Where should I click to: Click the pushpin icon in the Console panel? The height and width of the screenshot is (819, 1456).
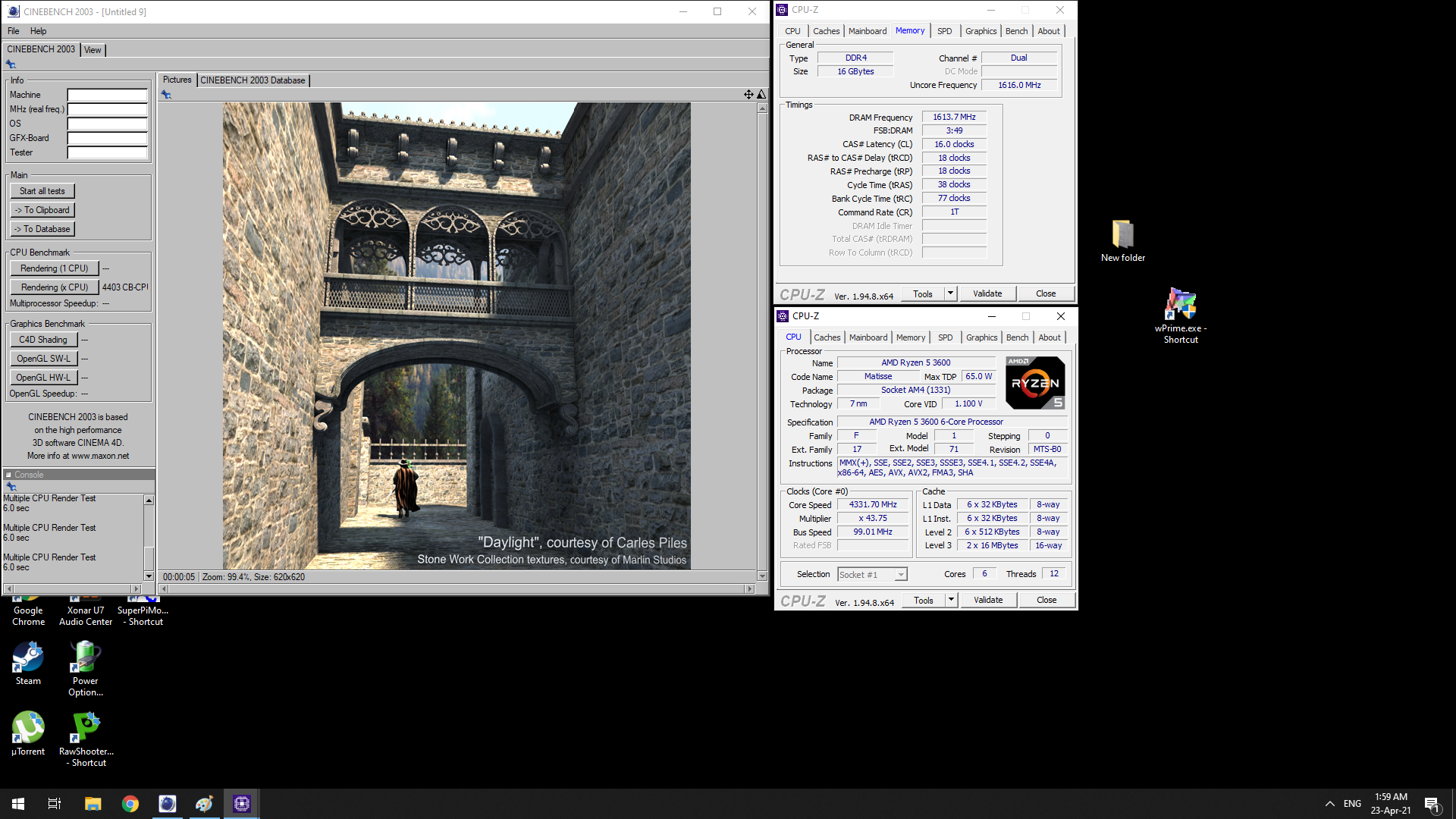tap(11, 486)
